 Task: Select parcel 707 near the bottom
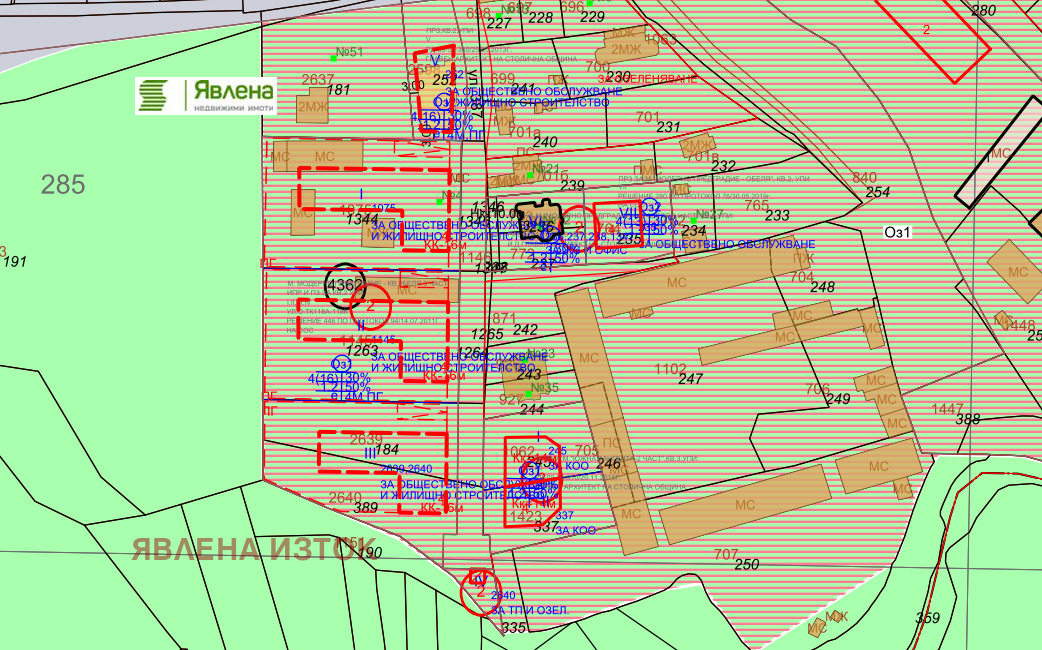coord(726,554)
